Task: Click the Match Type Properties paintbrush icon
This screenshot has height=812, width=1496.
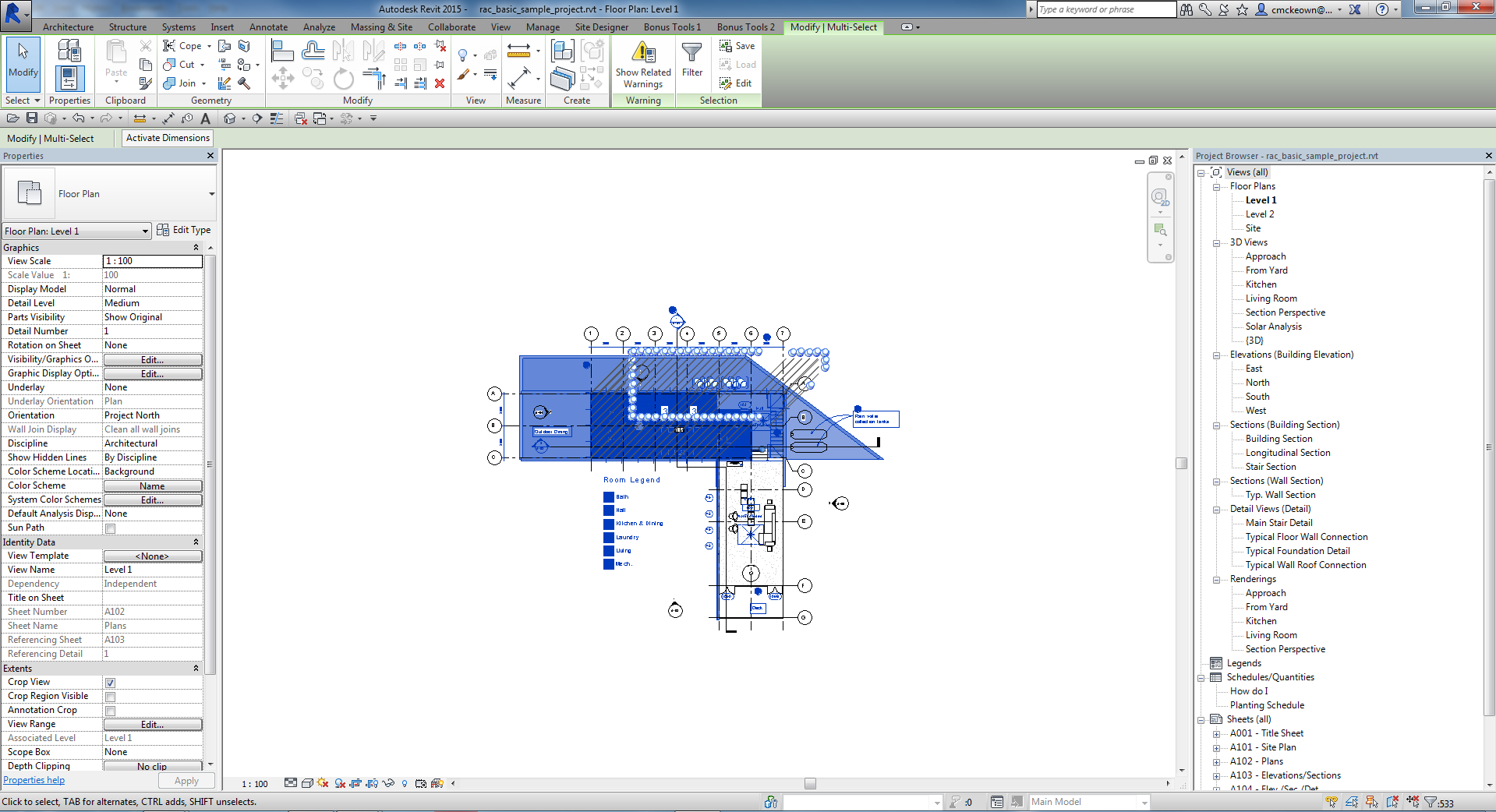Action: pos(145,83)
